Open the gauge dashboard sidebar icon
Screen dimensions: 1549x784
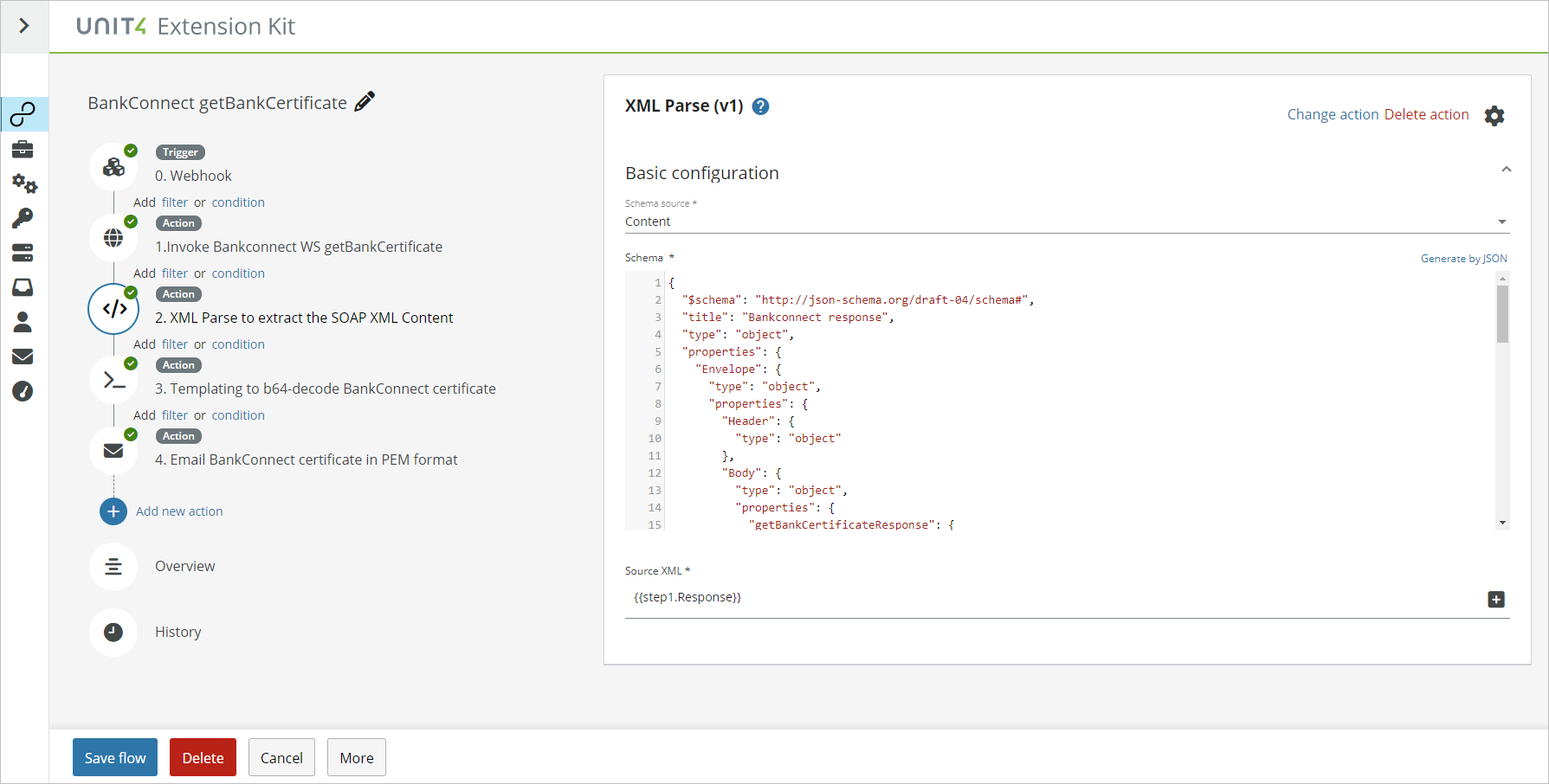(x=23, y=391)
